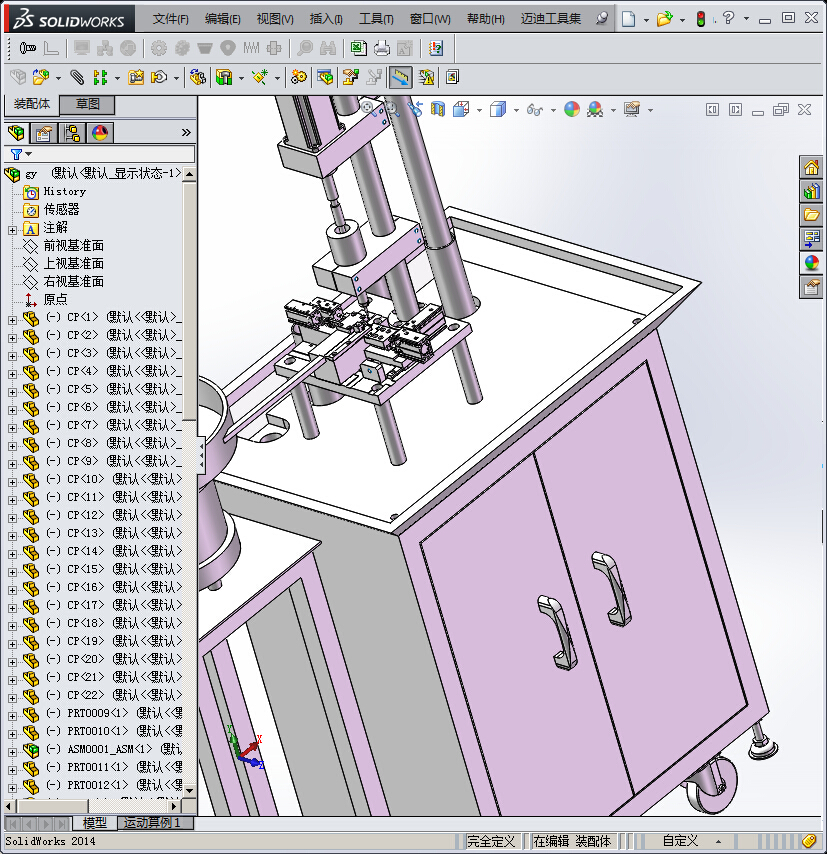Click the Excel spreadsheet toolbar icon
827x854 pixels.
pyautogui.click(x=358, y=48)
